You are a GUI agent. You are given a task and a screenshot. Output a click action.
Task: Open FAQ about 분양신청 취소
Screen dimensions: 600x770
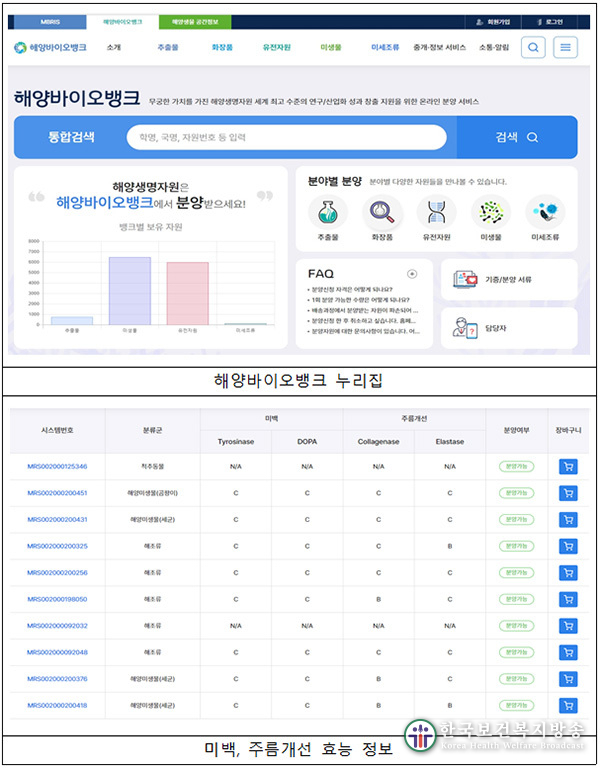(x=363, y=321)
